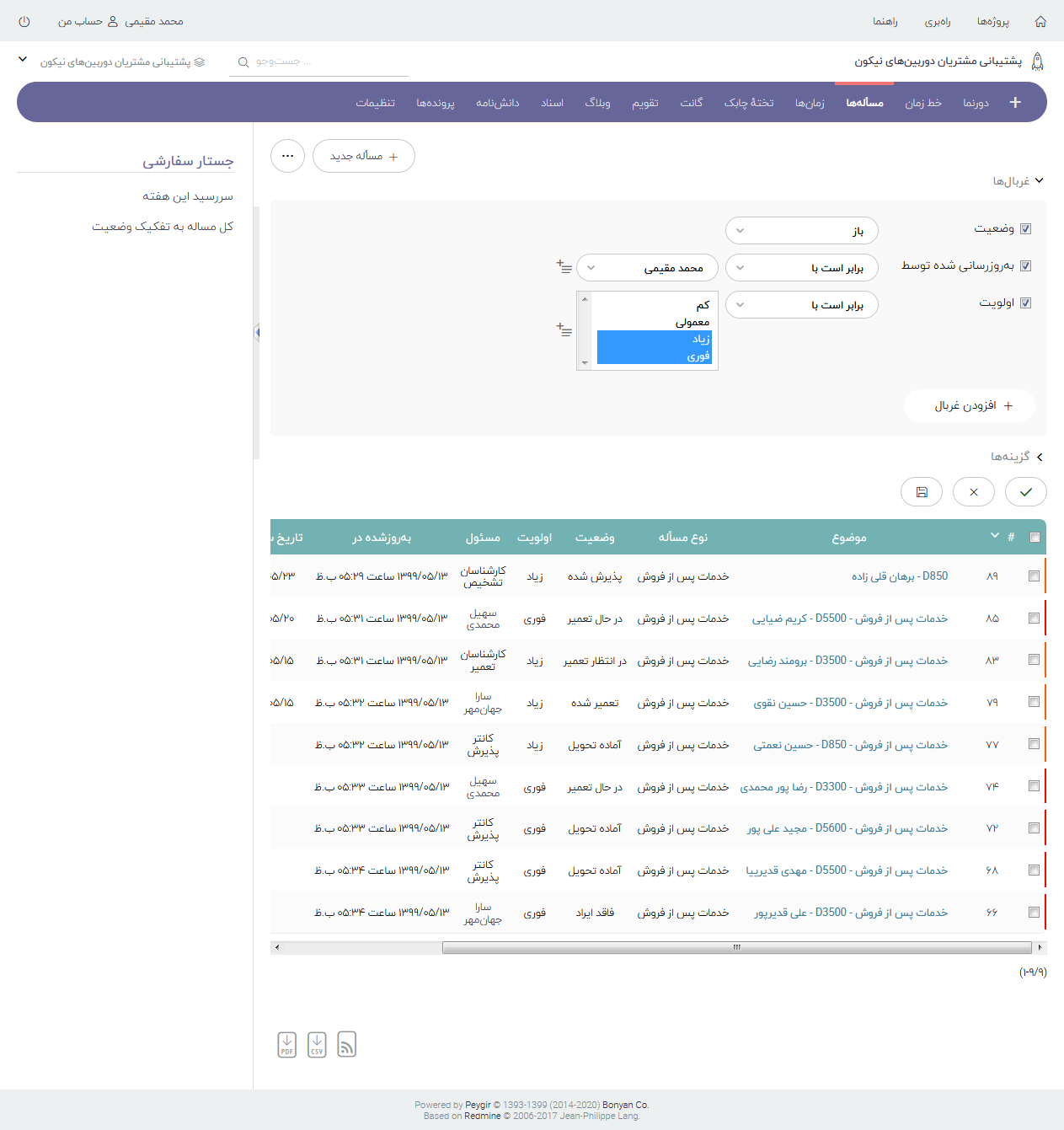This screenshot has width=1064, height=1130.
Task: Select فوری in priority listbox
Action: (x=654, y=356)
